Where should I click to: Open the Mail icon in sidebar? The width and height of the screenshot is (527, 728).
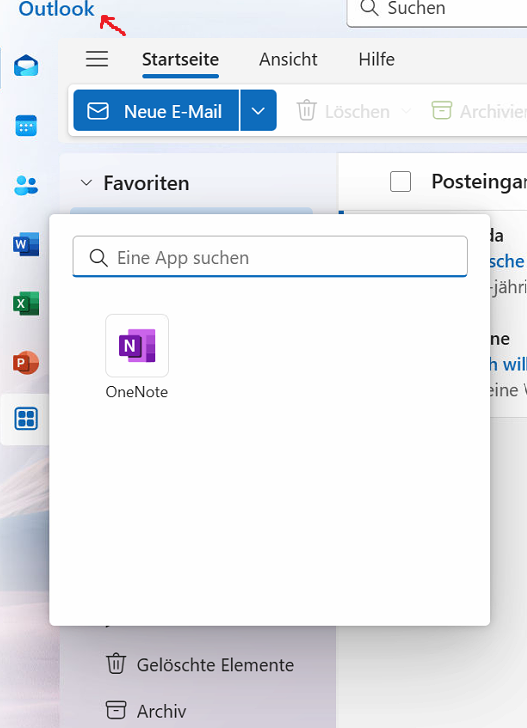pos(26,65)
